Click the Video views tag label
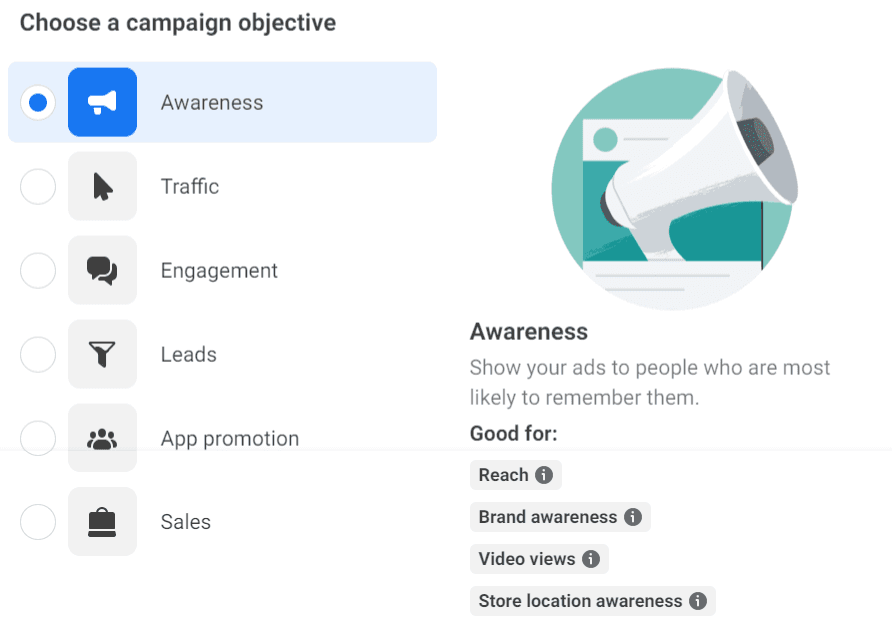The height and width of the screenshot is (643, 892). point(526,559)
